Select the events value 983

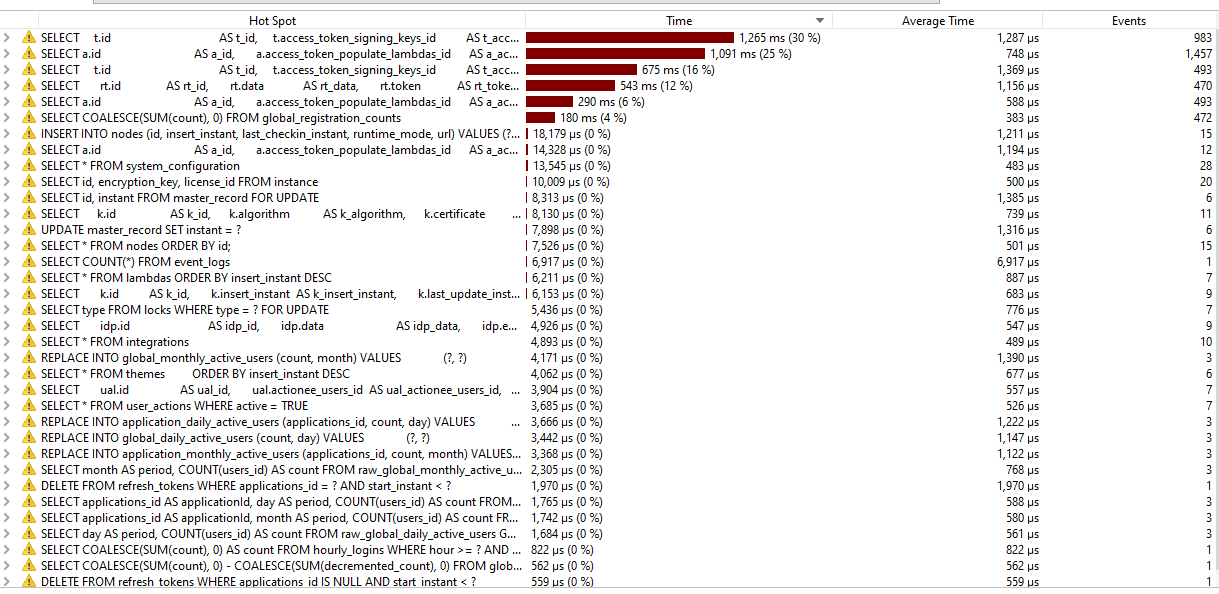(1203, 38)
